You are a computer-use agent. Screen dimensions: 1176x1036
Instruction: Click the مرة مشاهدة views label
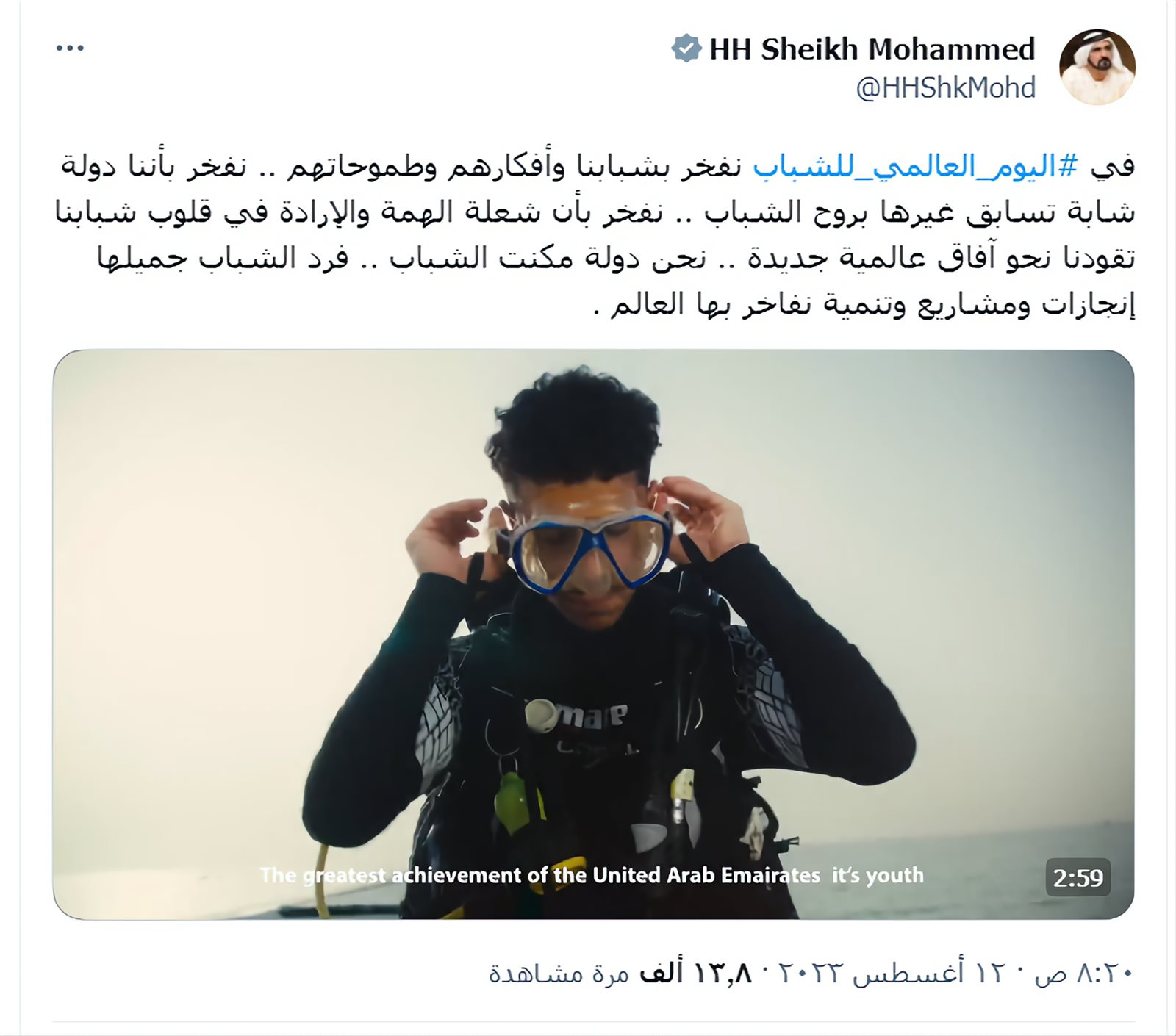pos(559,973)
